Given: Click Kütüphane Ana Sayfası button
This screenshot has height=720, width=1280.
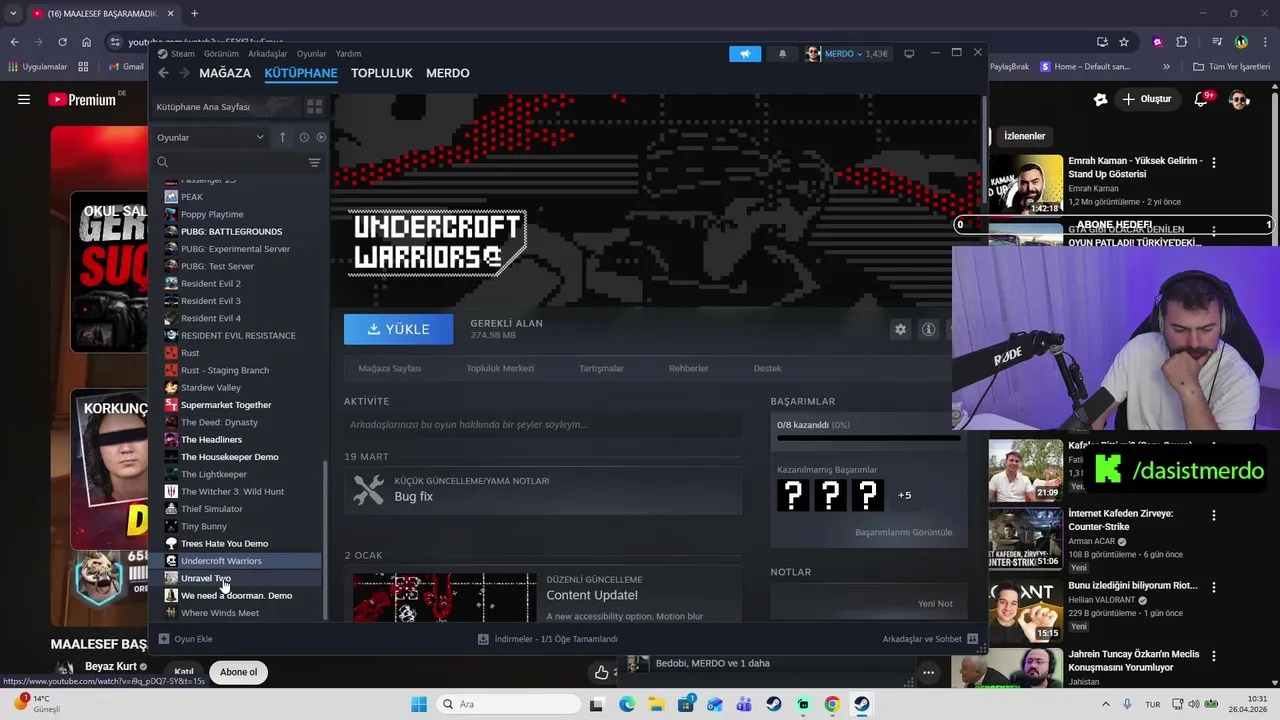Looking at the screenshot, I should 225,107.
